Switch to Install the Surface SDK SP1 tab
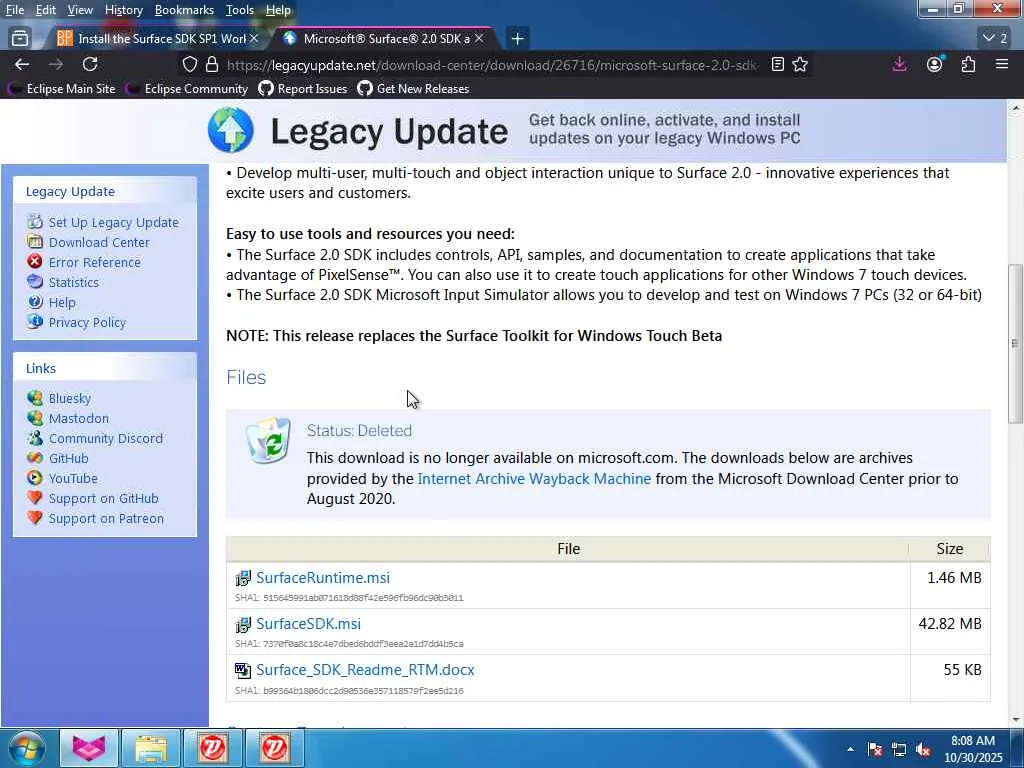Viewport: 1024px width, 768px height. [155, 39]
